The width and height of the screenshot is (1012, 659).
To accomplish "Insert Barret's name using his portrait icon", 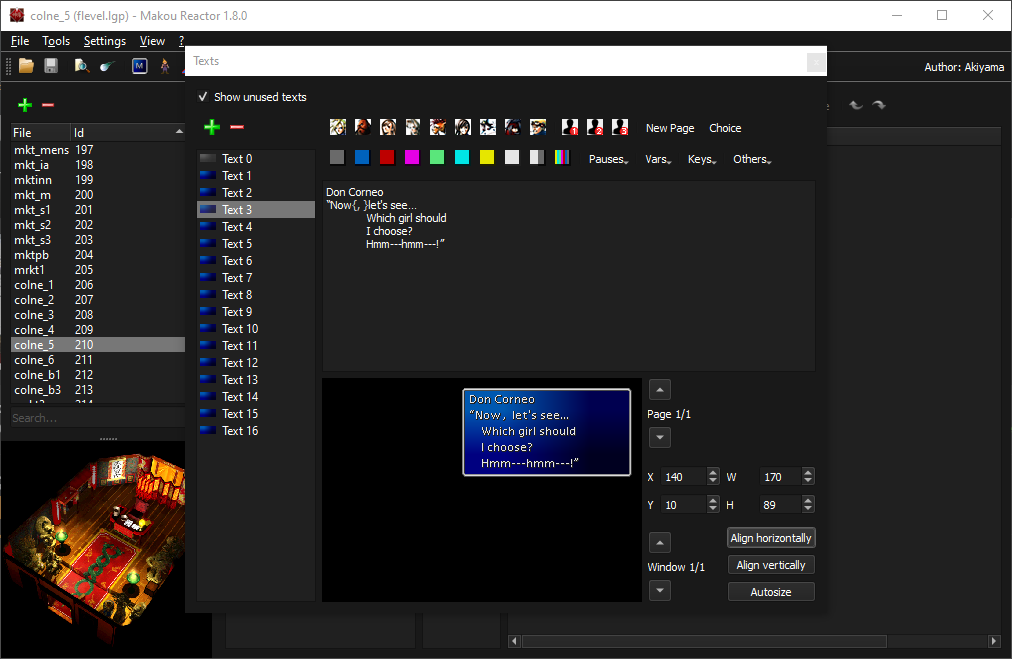I will pyautogui.click(x=363, y=127).
